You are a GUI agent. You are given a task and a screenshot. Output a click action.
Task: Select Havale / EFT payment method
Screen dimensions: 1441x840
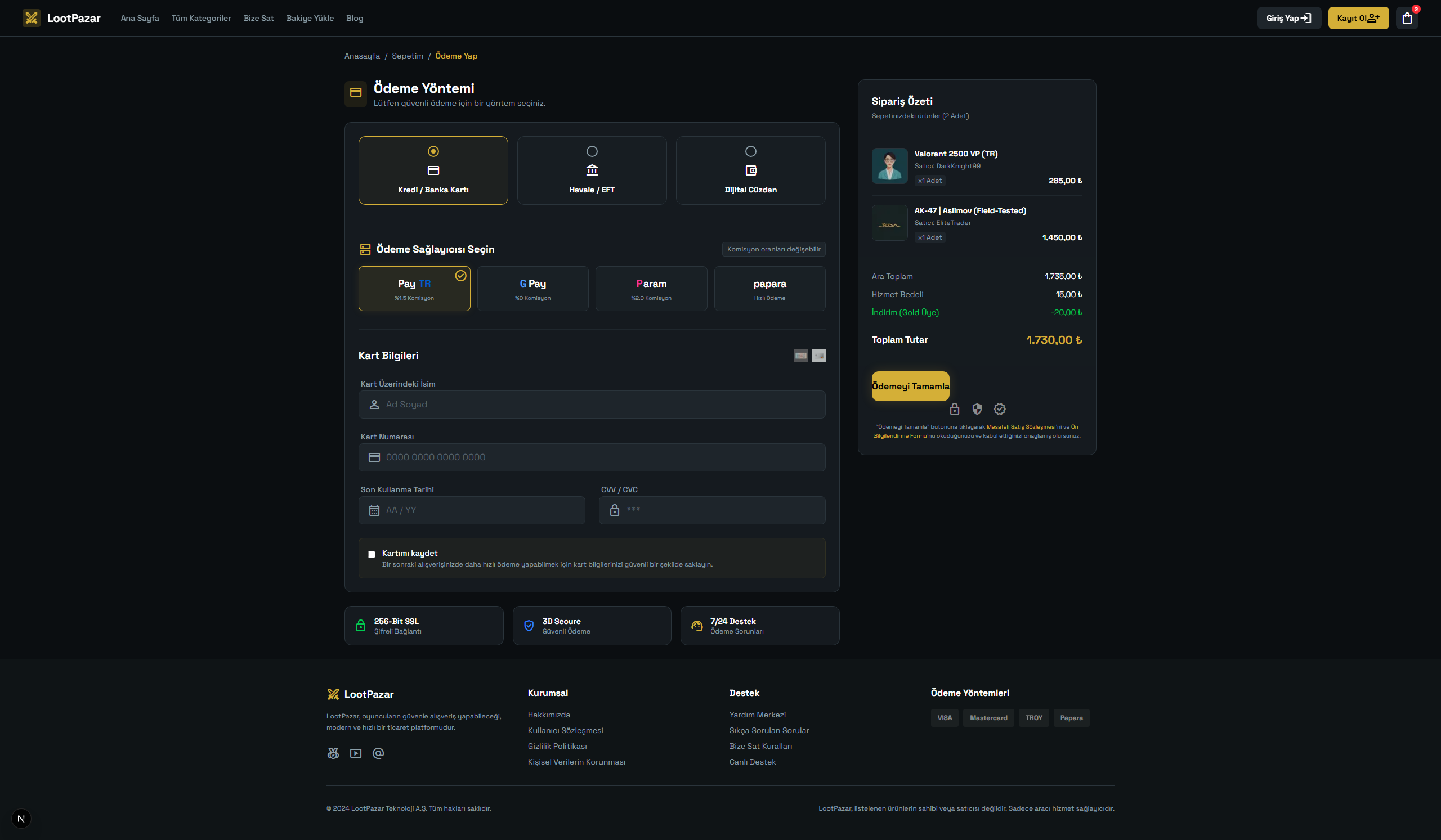tap(592, 170)
